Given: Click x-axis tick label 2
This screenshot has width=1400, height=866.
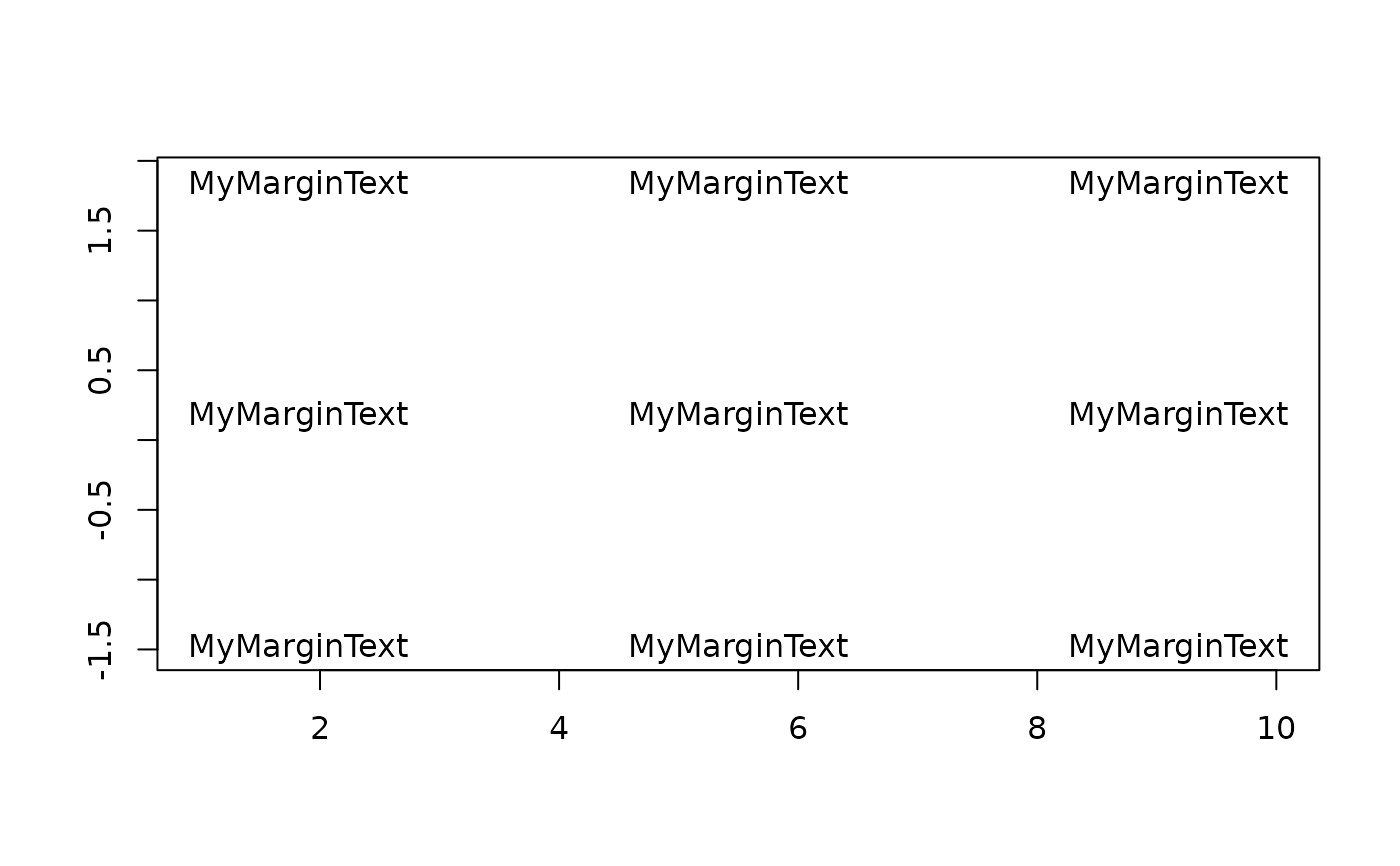Looking at the screenshot, I should pos(320,729).
